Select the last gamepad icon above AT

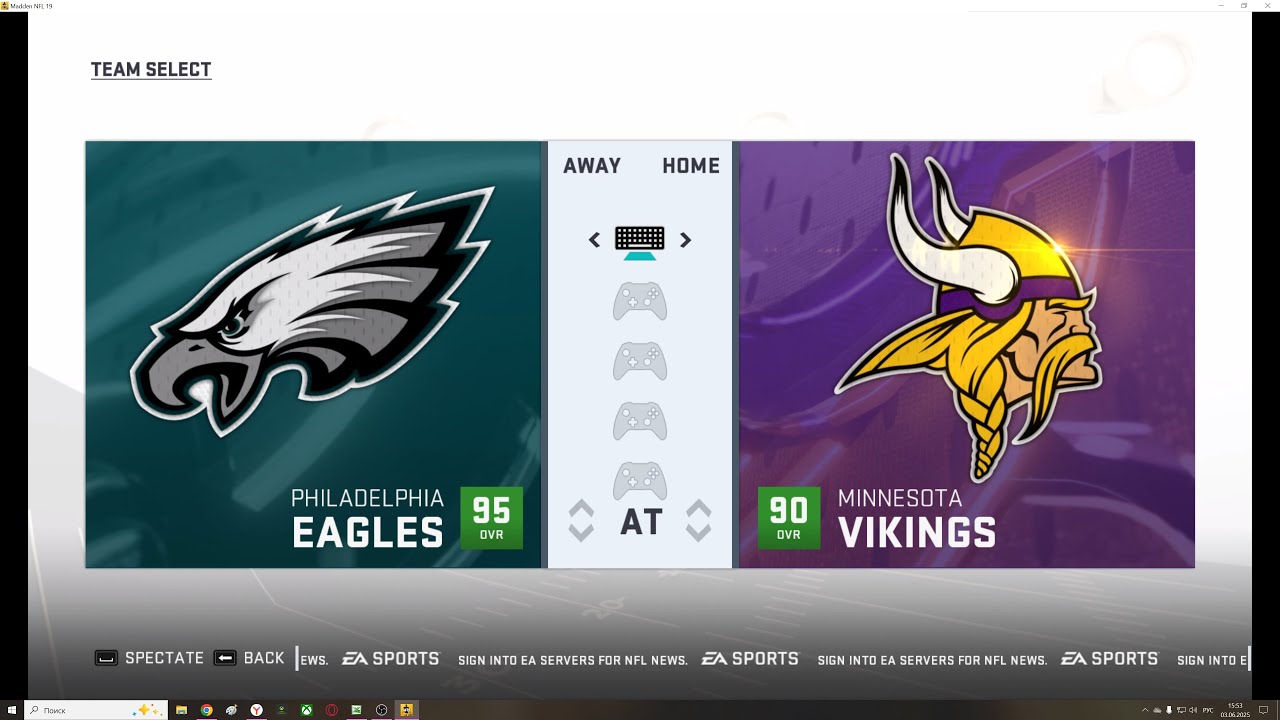[640, 481]
